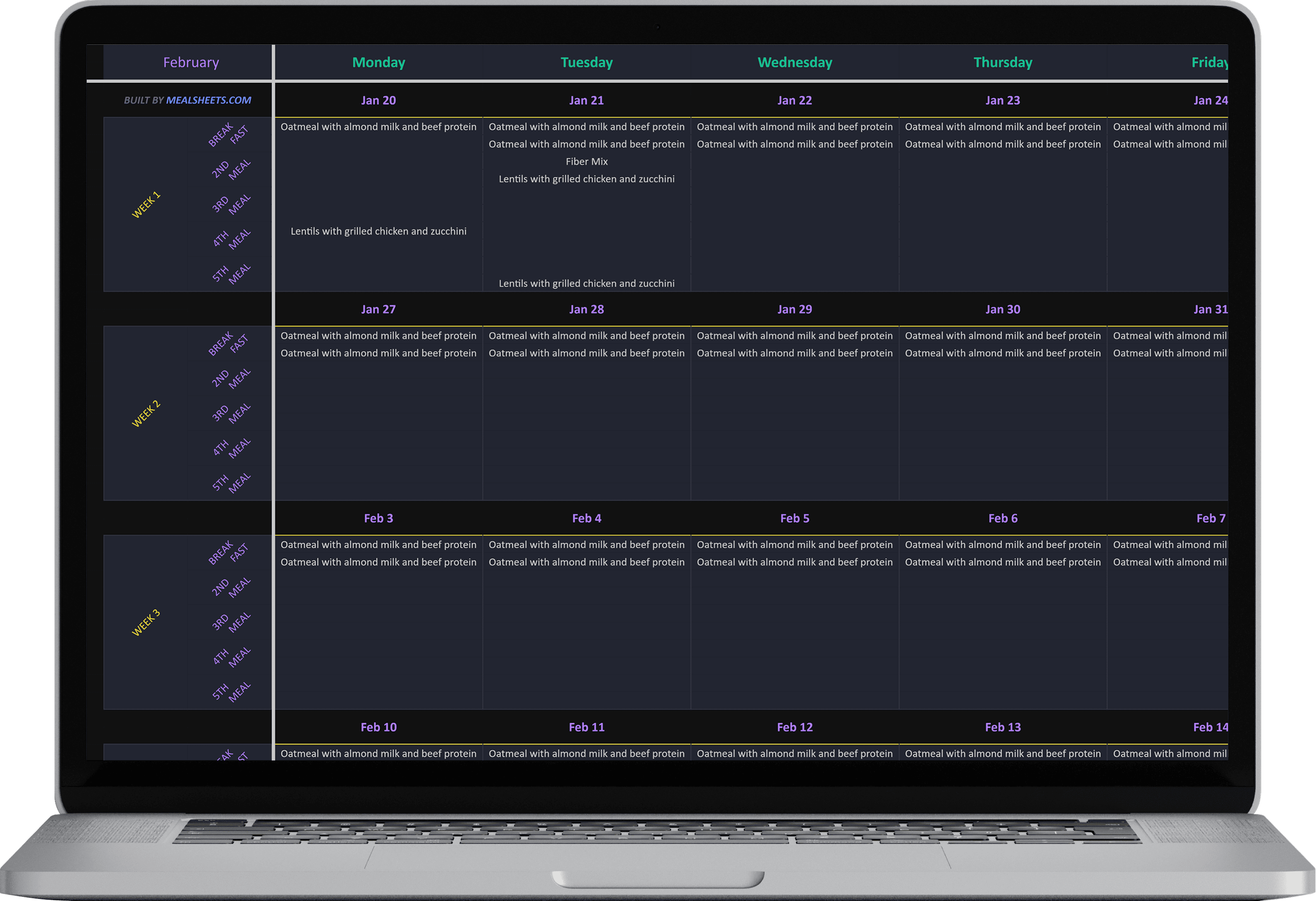Click the Monday column header
This screenshot has width=1316, height=901.
[x=378, y=62]
